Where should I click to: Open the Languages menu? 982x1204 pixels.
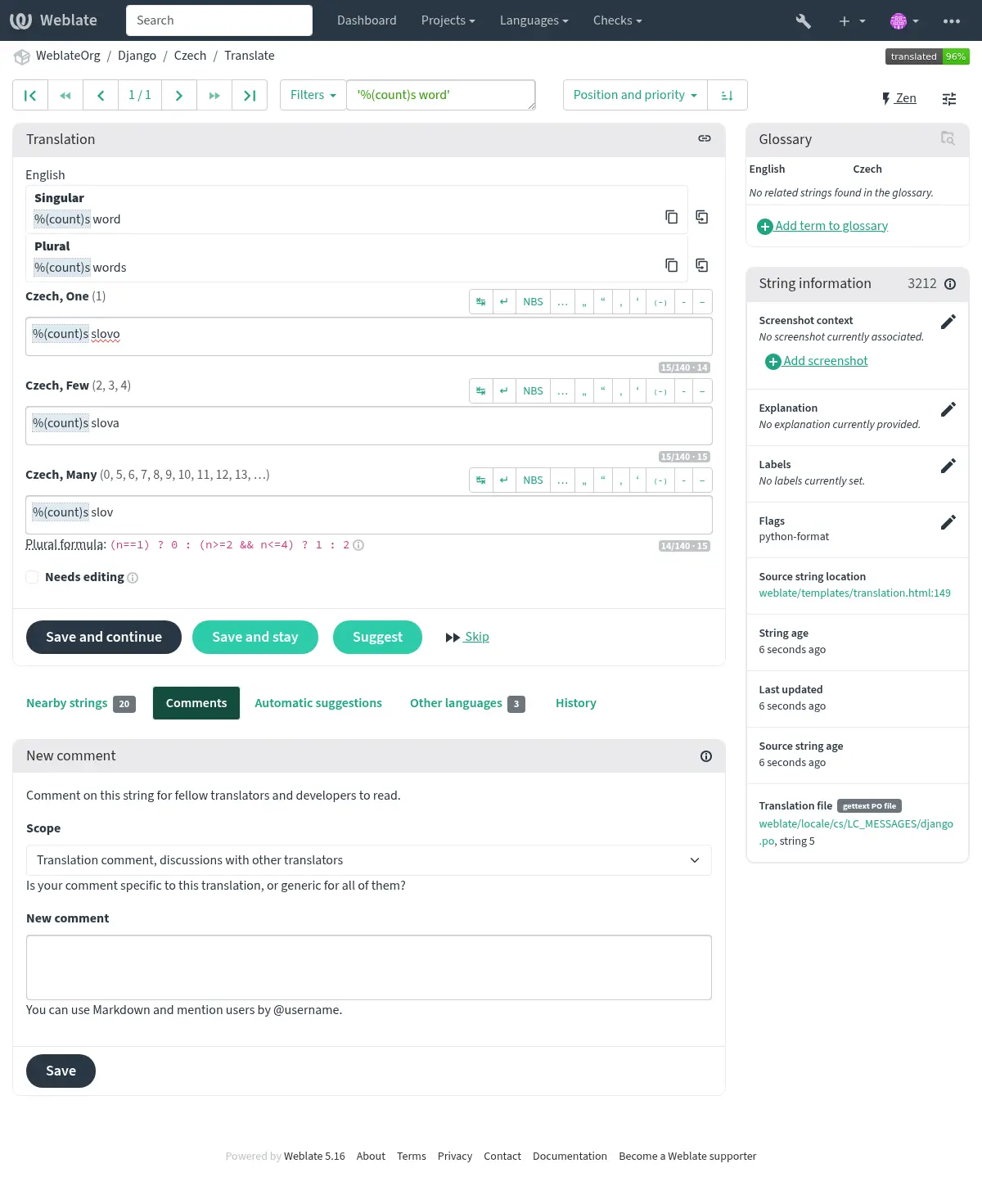[x=534, y=21]
